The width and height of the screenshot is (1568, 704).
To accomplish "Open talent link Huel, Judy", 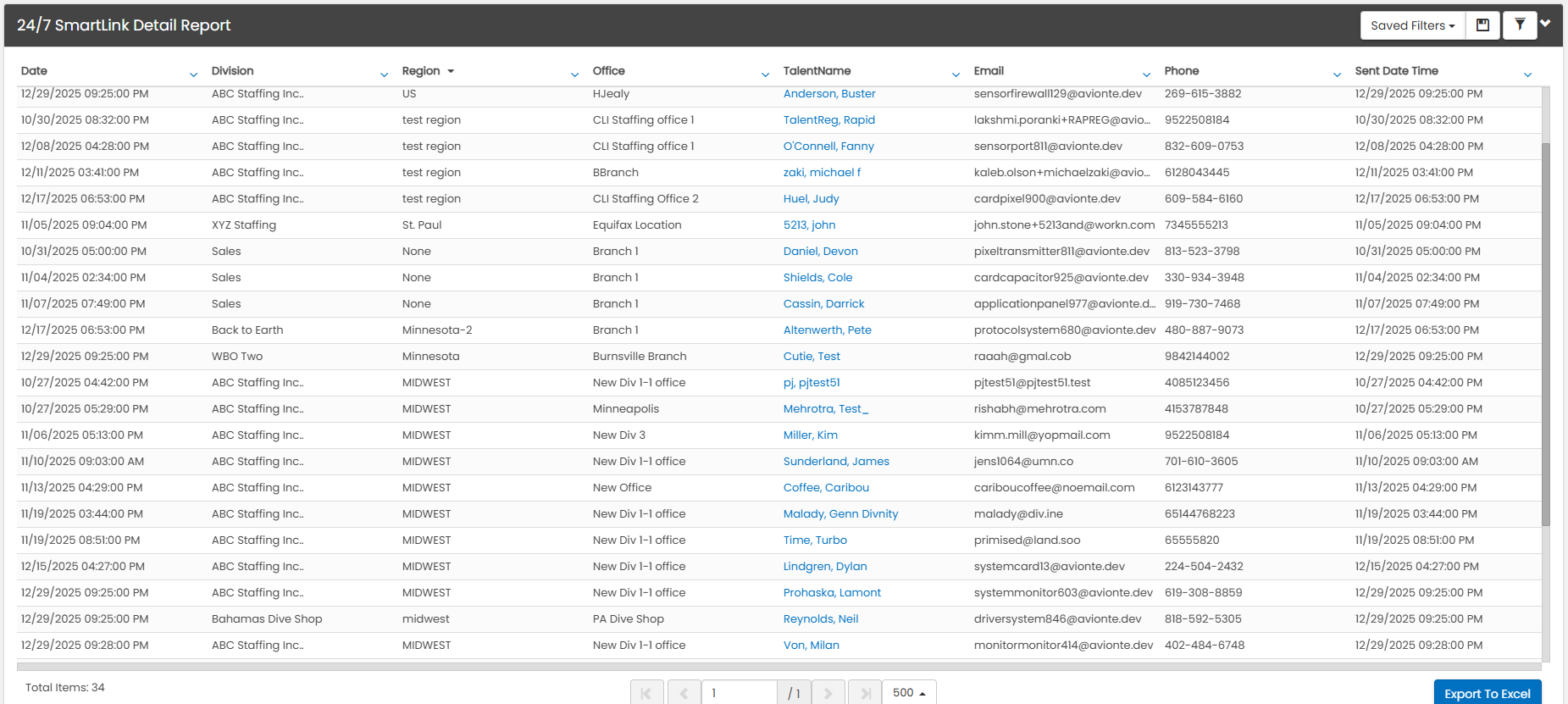I will pos(811,199).
